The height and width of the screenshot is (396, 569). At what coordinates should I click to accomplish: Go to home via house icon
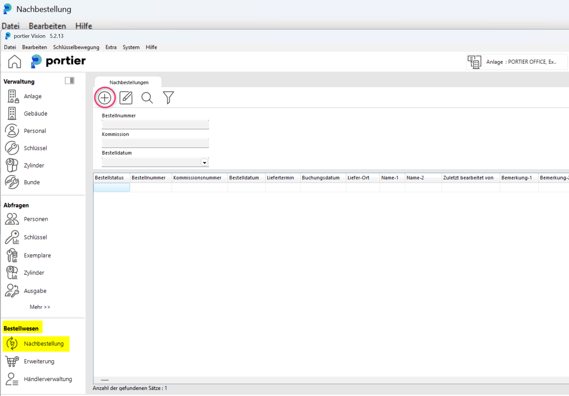point(15,62)
